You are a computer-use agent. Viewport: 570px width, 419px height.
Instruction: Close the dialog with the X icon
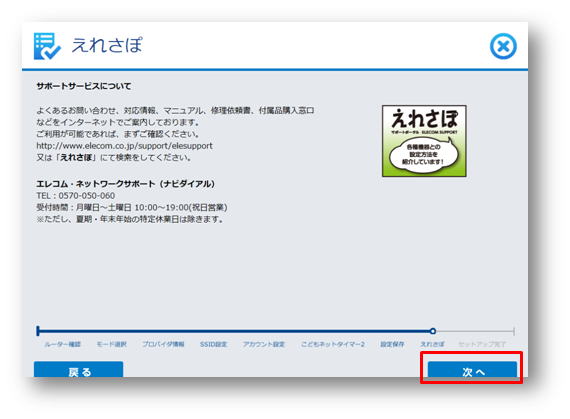[x=503, y=46]
